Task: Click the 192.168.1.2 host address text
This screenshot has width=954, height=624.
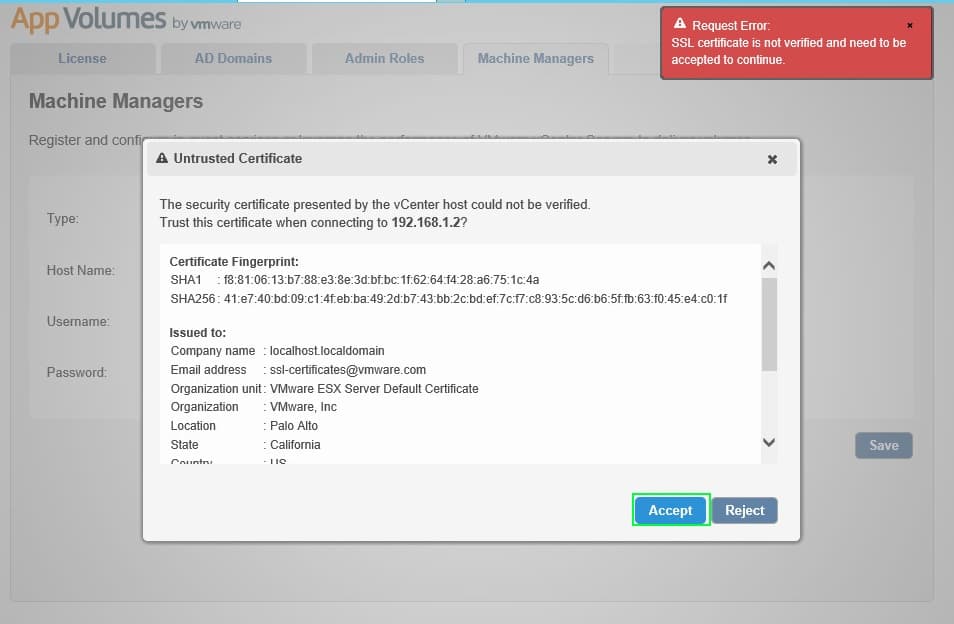Action: click(x=425, y=222)
